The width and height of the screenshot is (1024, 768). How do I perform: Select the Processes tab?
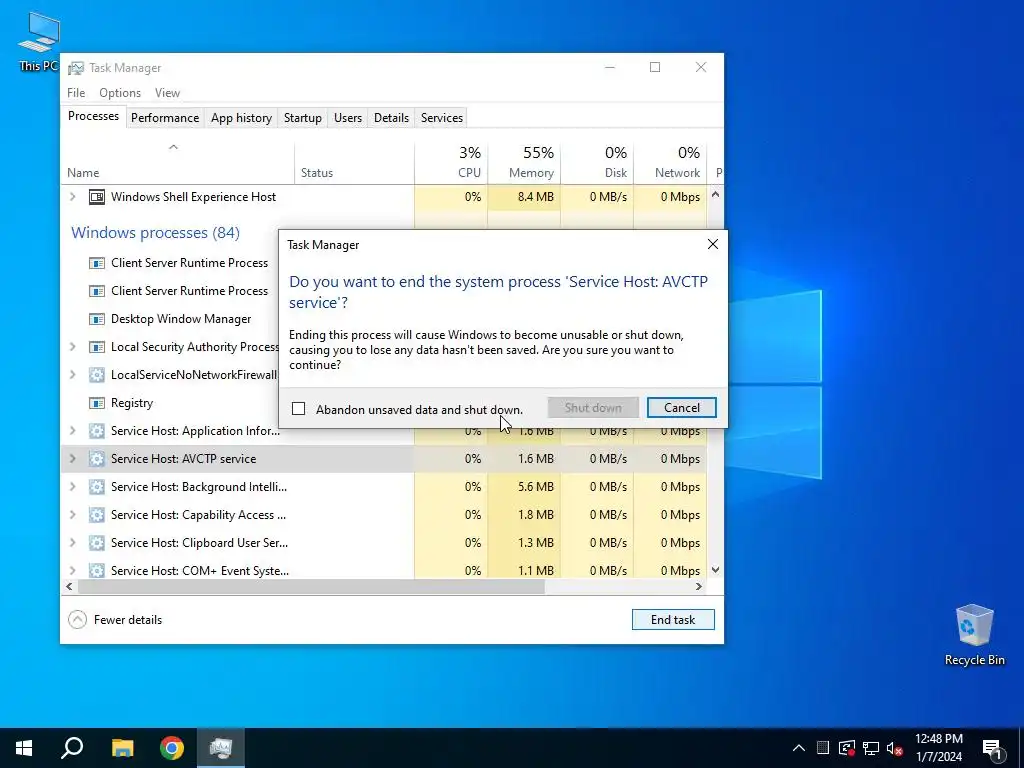93,116
